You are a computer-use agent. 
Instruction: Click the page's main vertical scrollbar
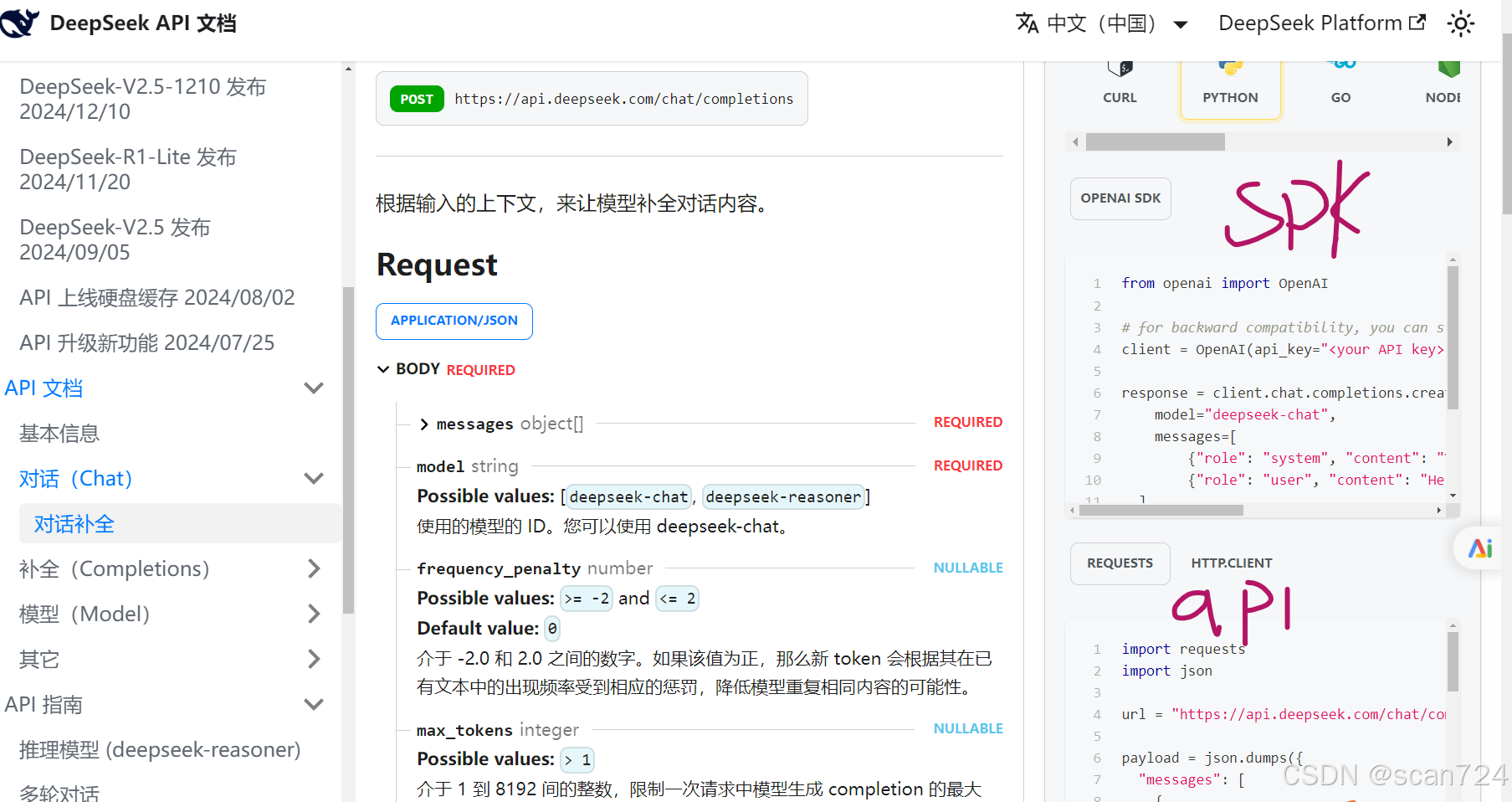[1506, 126]
